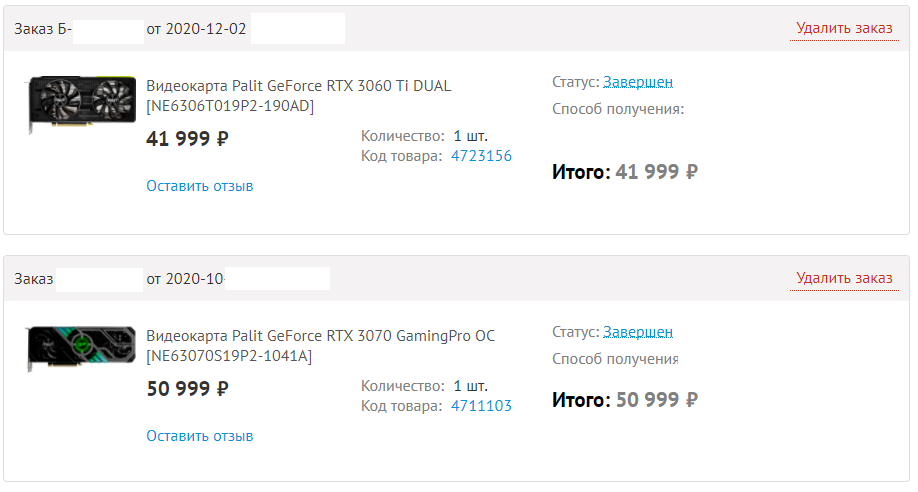Open the Palit GeForce RTX 3070 GamingPro OC title
Image resolution: width=918 pixels, height=492 pixels.
[320, 345]
